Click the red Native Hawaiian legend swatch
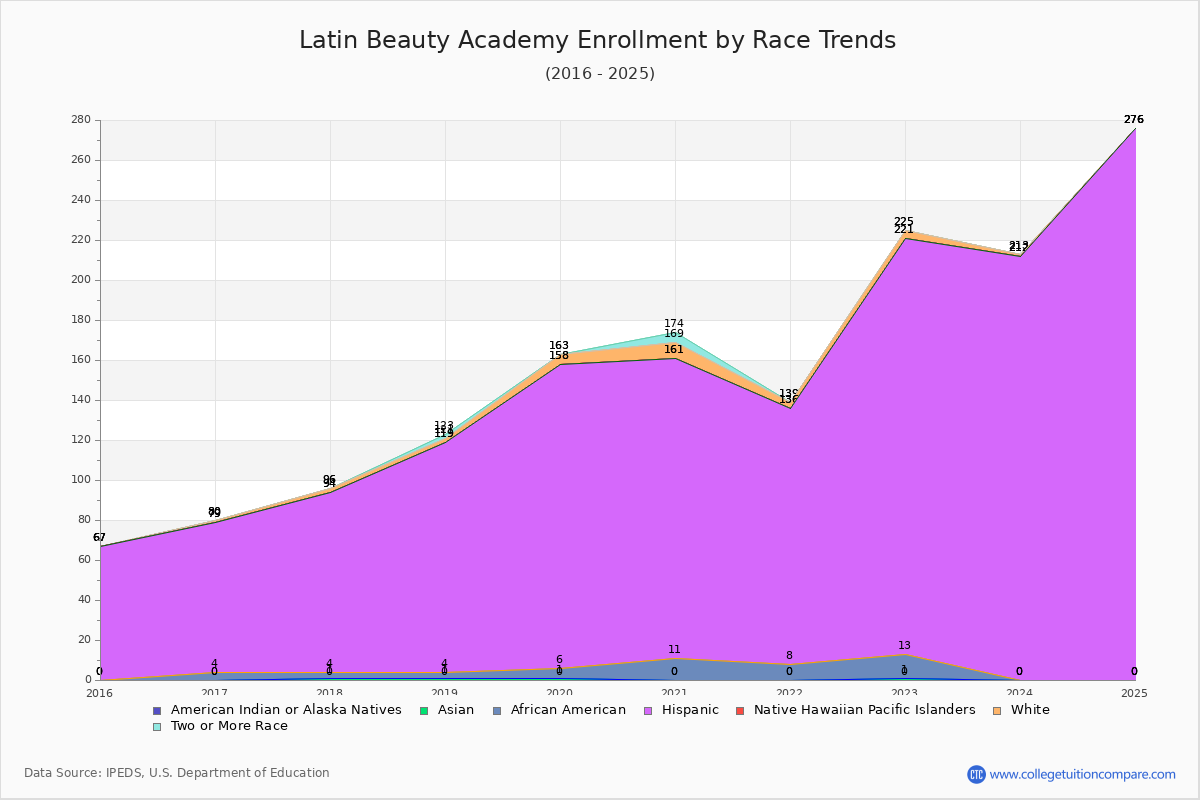The width and height of the screenshot is (1200, 800). pos(741,710)
